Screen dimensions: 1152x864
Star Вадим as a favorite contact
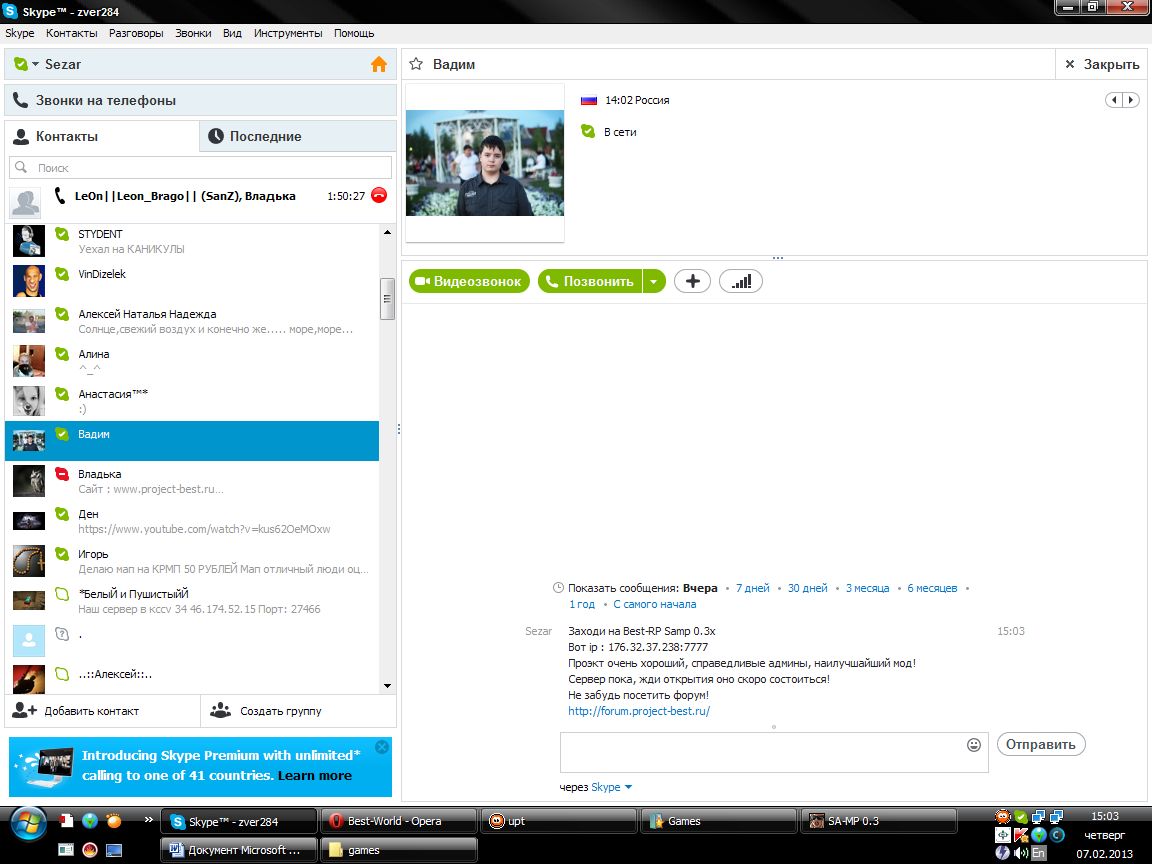416,64
